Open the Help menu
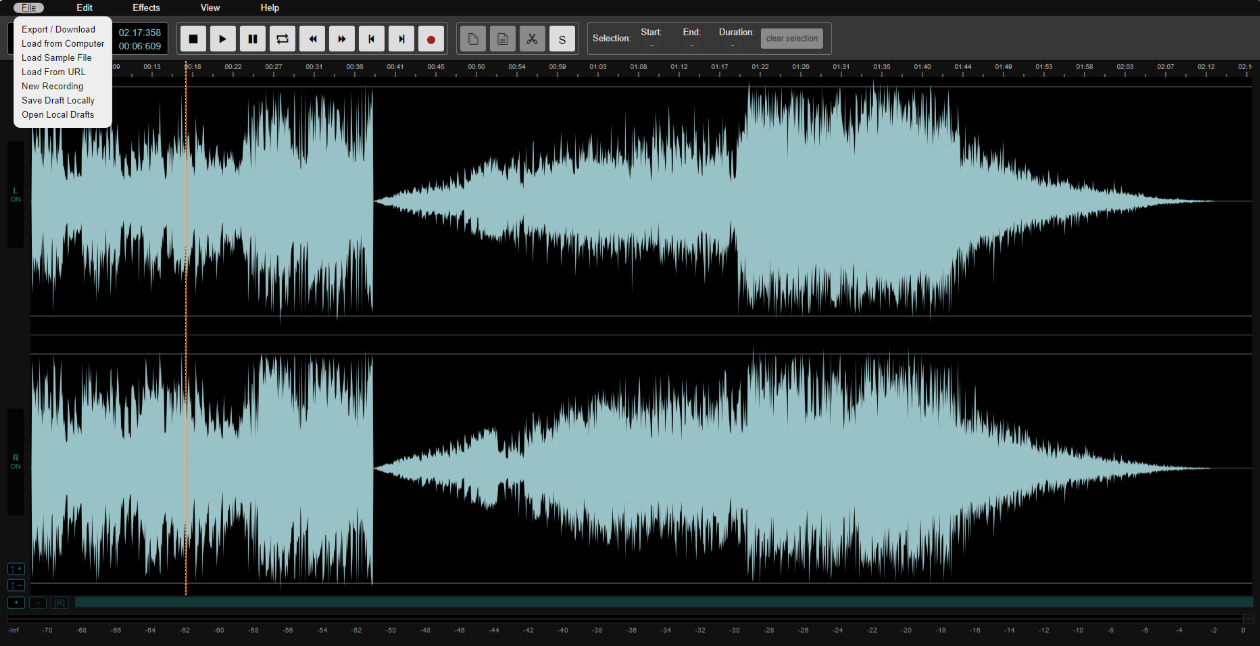 [270, 8]
